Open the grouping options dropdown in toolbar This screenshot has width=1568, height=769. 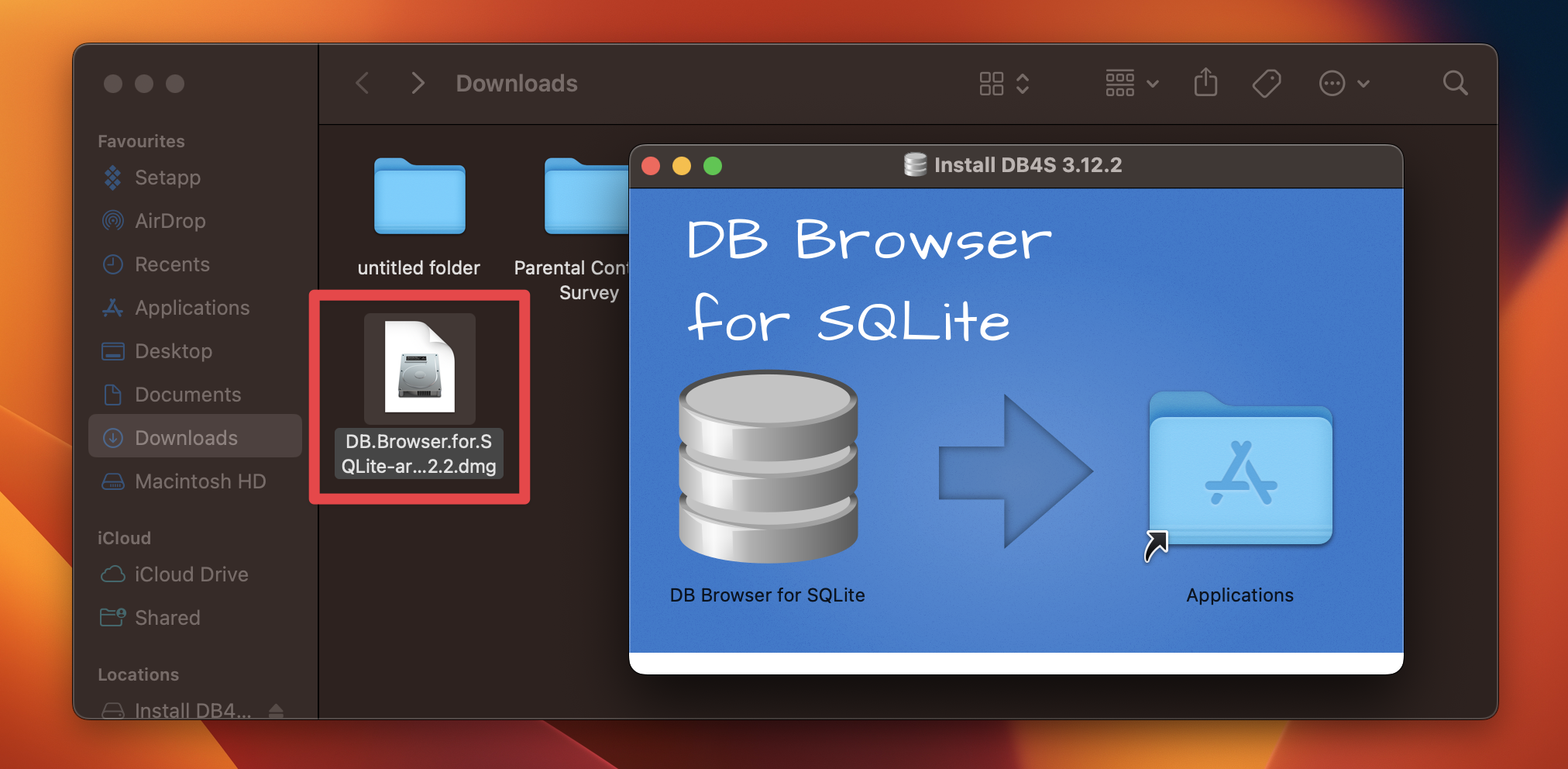tap(1130, 83)
